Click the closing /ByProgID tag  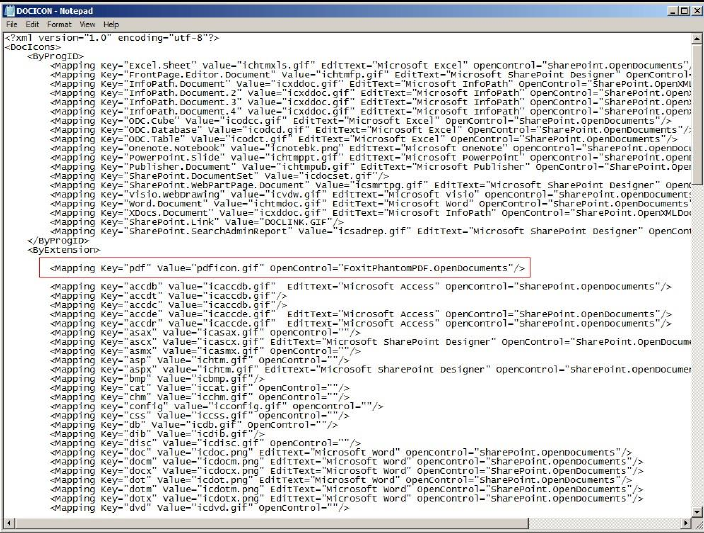pyautogui.click(x=58, y=240)
